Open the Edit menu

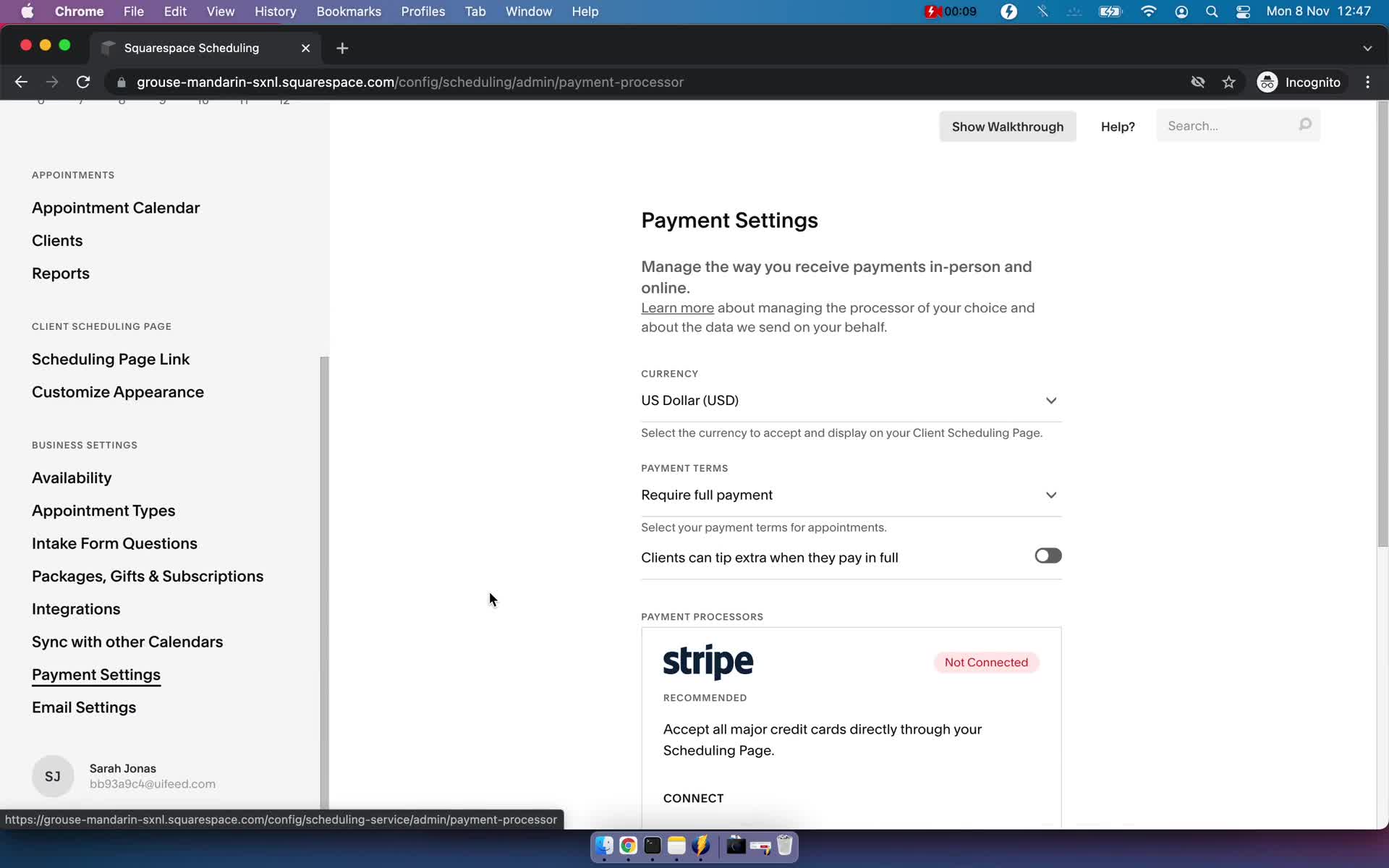[175, 12]
